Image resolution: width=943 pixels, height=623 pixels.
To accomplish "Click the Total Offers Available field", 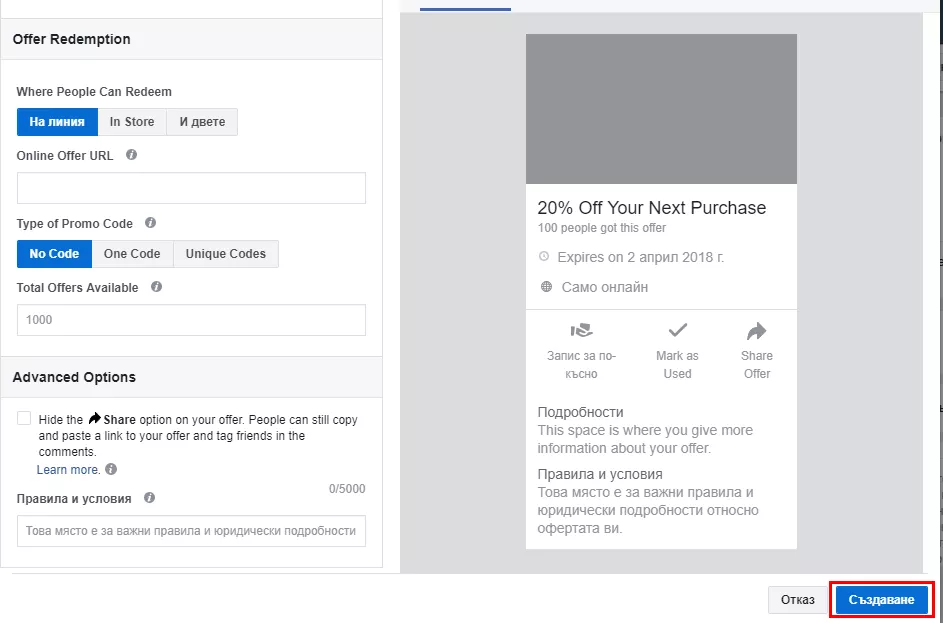I will (191, 320).
